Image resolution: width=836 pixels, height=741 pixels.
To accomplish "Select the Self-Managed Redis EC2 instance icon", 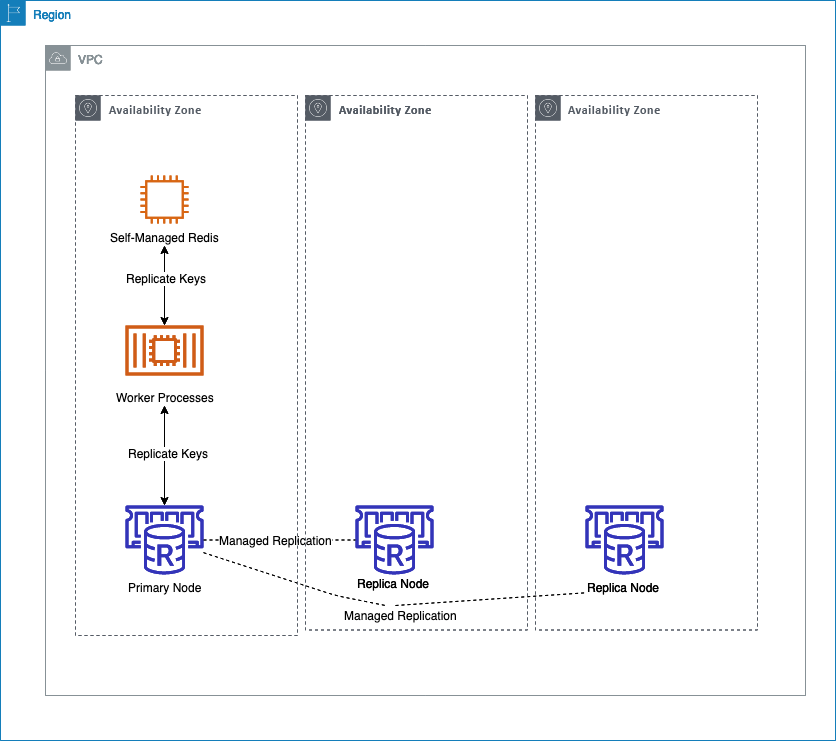I will [164, 199].
